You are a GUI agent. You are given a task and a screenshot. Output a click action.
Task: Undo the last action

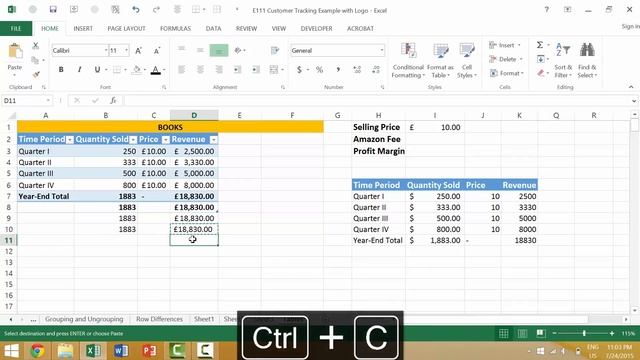coord(136,9)
